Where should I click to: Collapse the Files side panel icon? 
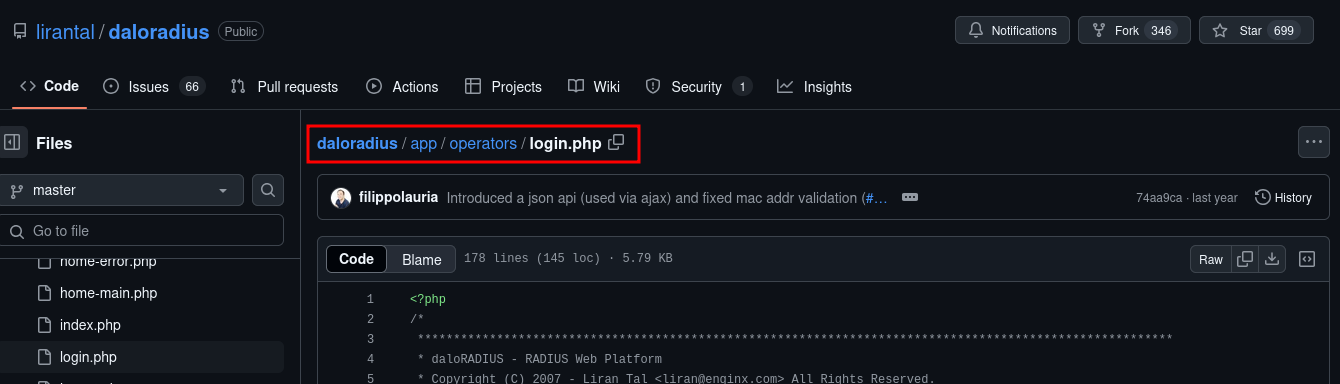(12, 143)
